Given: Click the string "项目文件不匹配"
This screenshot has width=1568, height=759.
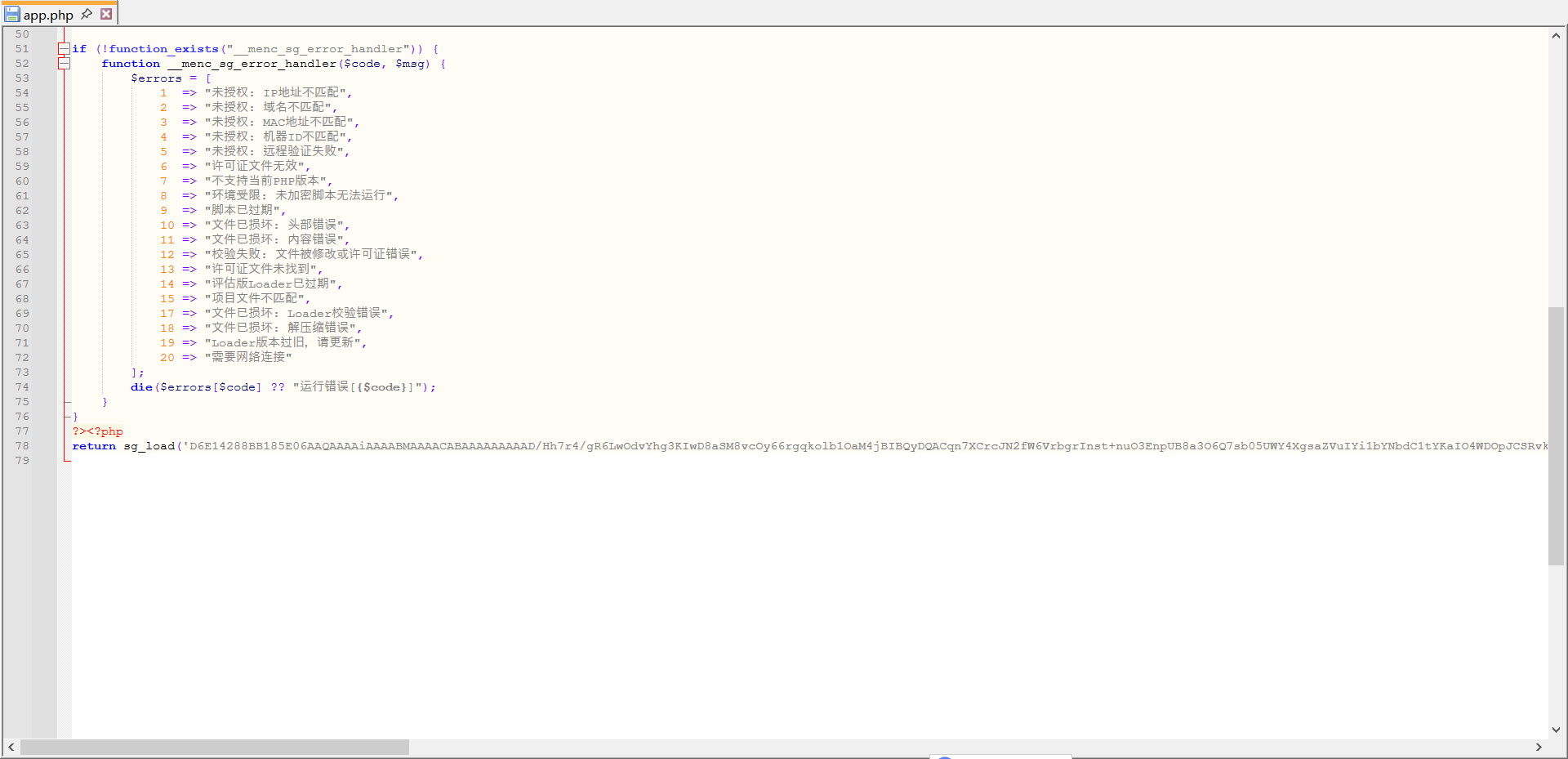Looking at the screenshot, I should pos(254,299).
